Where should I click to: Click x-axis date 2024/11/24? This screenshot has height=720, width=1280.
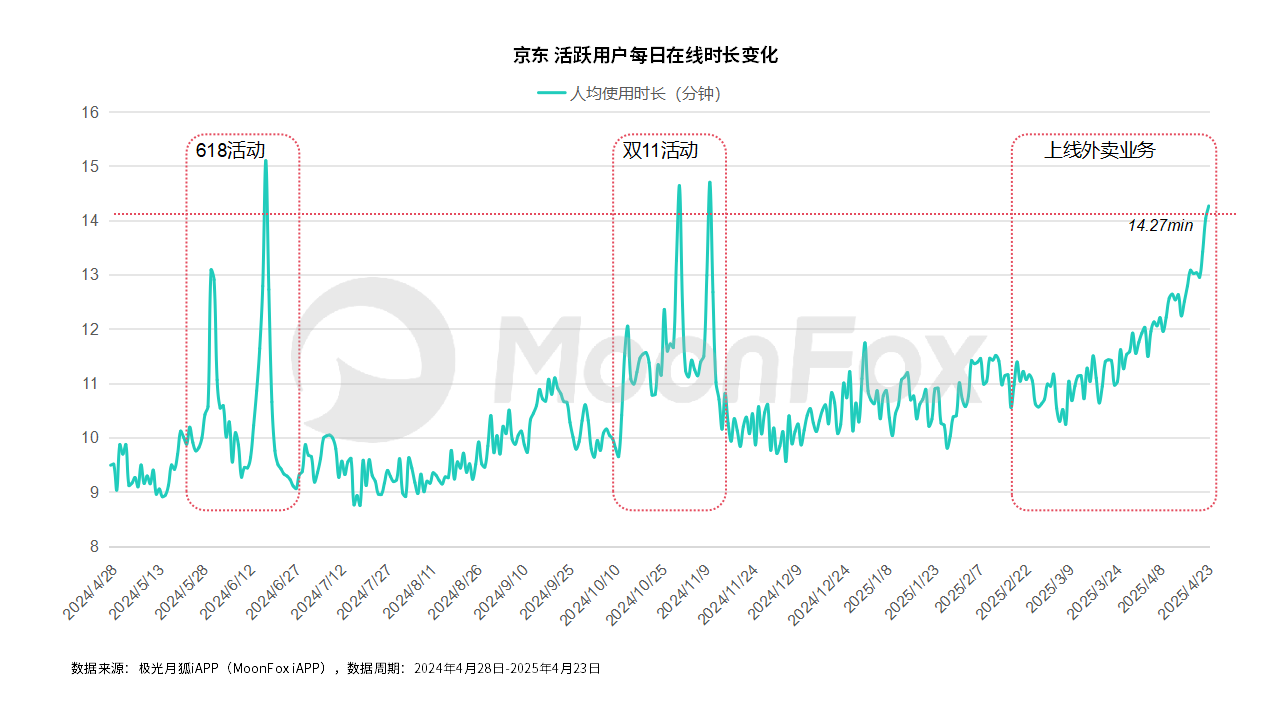729,594
